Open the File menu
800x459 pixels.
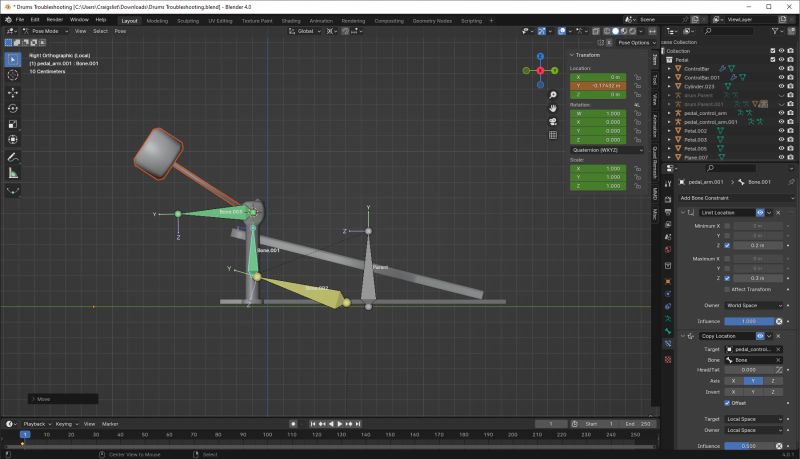pos(20,20)
